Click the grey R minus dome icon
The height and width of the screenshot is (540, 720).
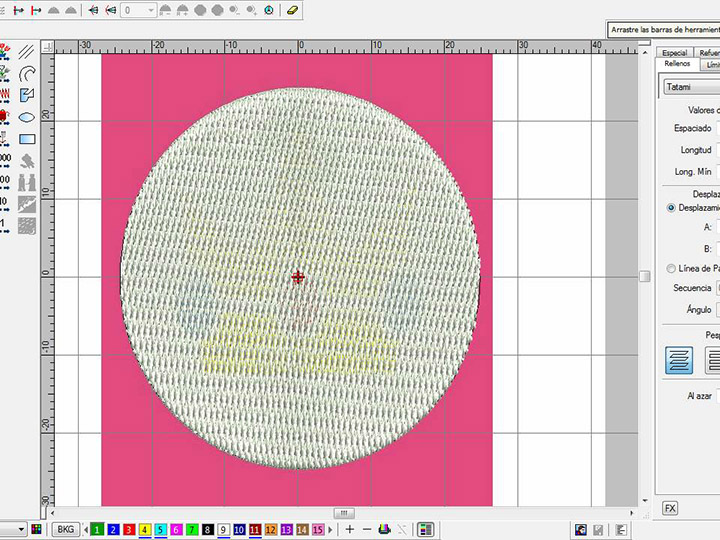(x=165, y=10)
